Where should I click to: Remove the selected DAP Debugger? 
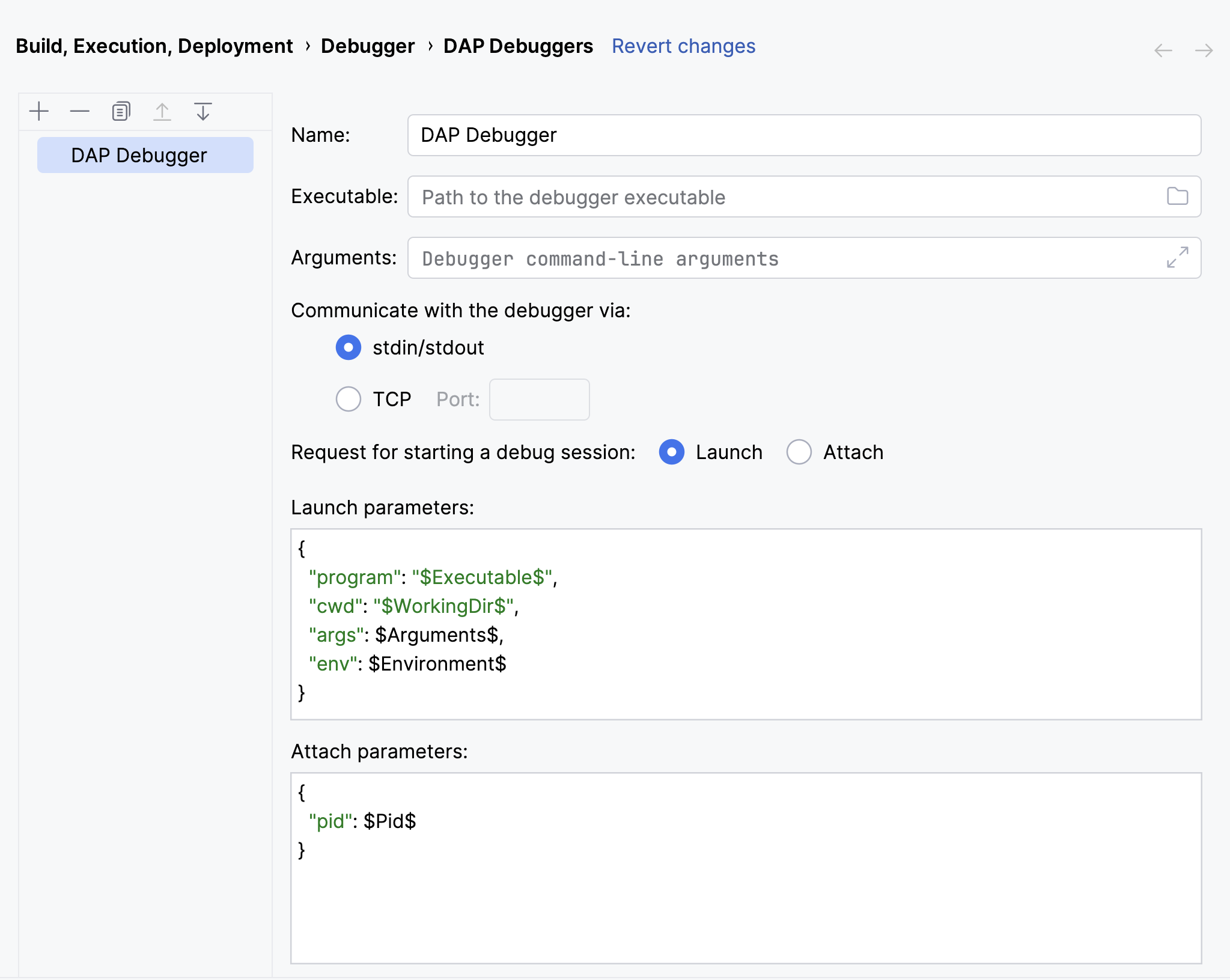[x=80, y=111]
